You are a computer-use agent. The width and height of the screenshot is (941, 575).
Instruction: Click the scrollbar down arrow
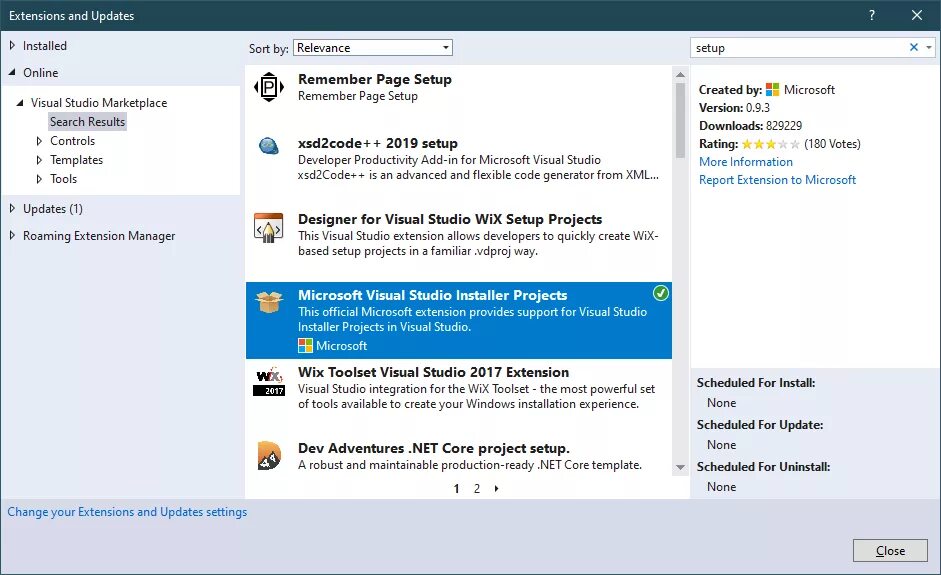pyautogui.click(x=680, y=467)
